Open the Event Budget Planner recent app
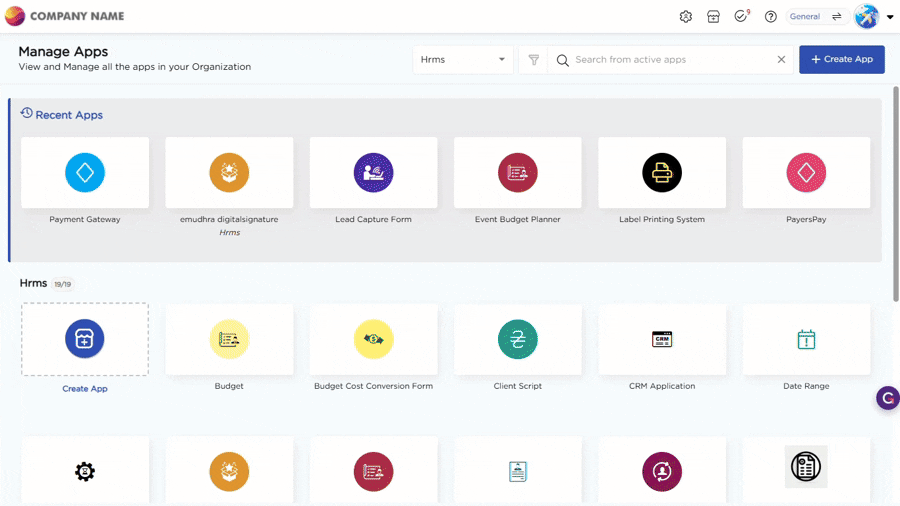The width and height of the screenshot is (900, 506). 517,173
